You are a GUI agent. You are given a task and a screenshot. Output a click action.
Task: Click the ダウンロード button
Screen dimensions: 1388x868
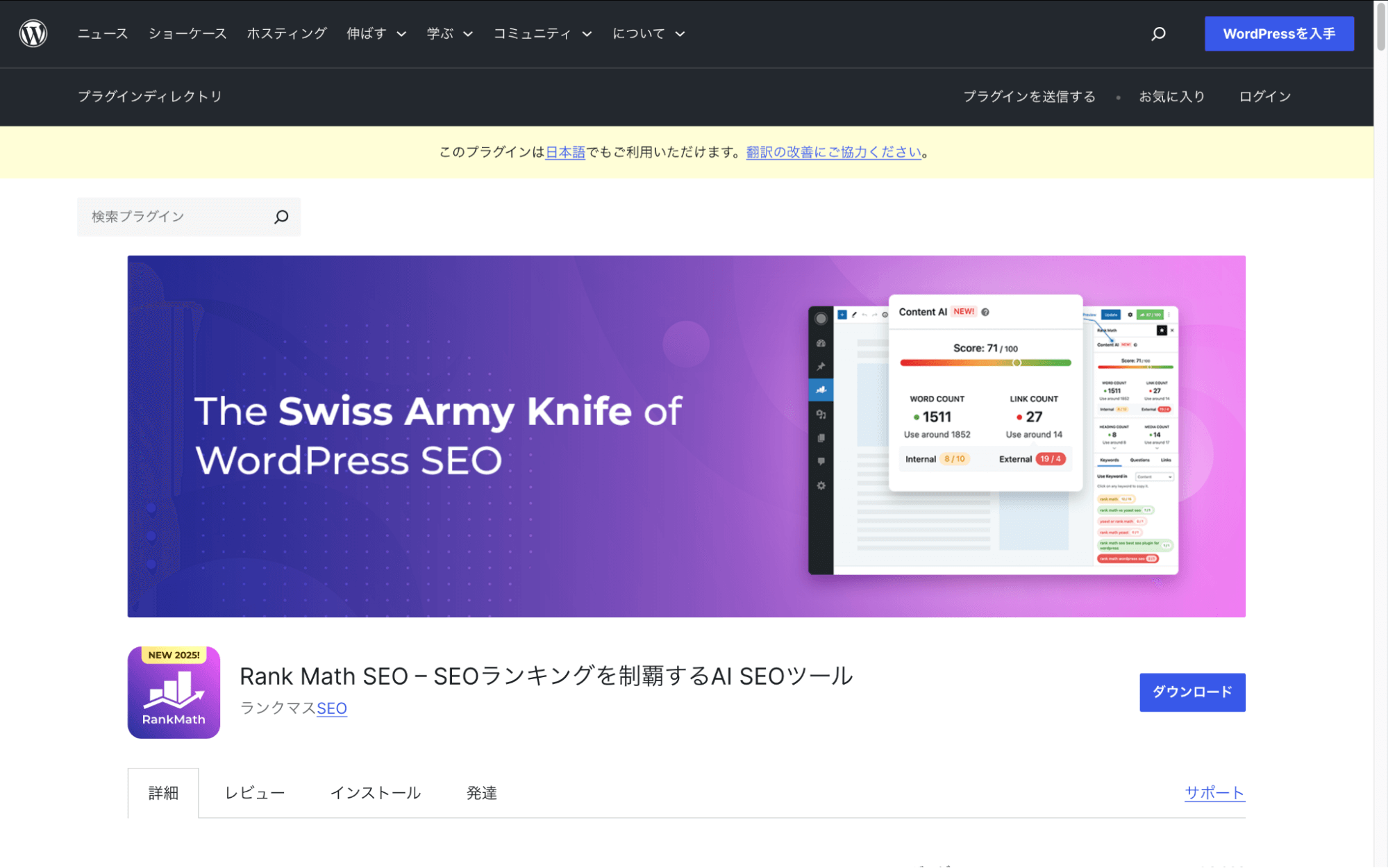tap(1191, 692)
